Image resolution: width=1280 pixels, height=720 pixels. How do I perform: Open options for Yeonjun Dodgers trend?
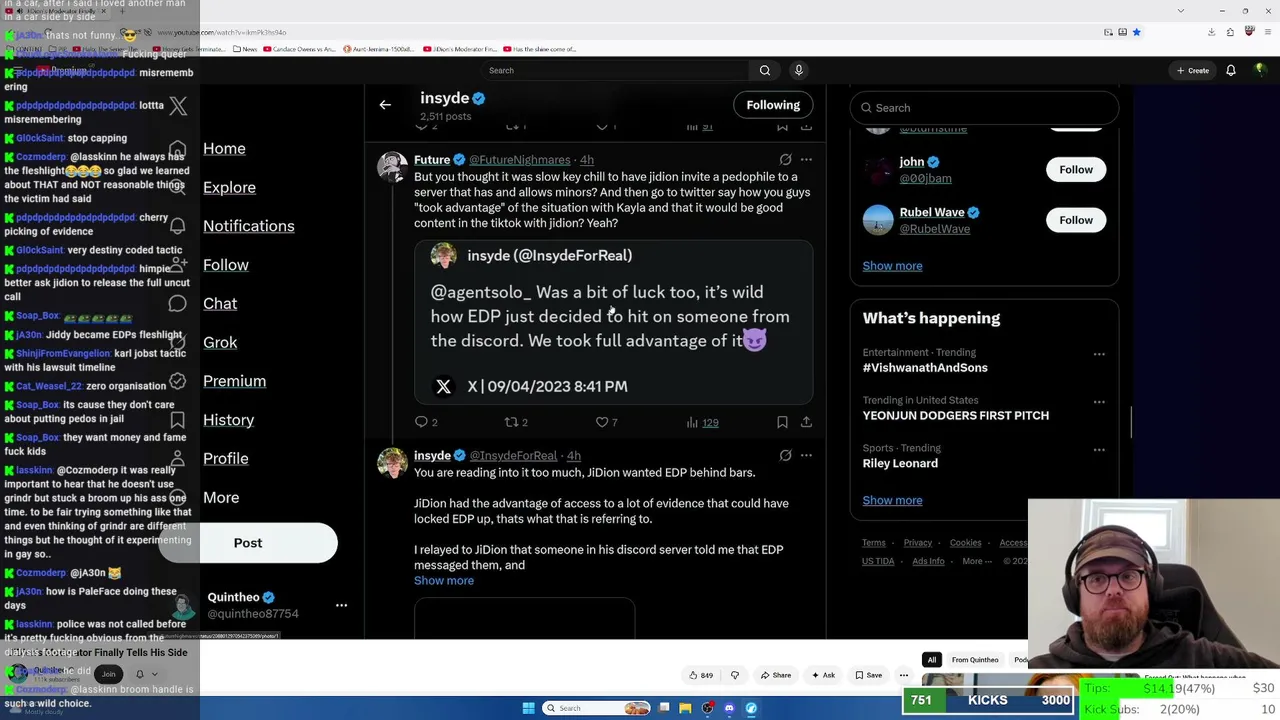[1099, 402]
